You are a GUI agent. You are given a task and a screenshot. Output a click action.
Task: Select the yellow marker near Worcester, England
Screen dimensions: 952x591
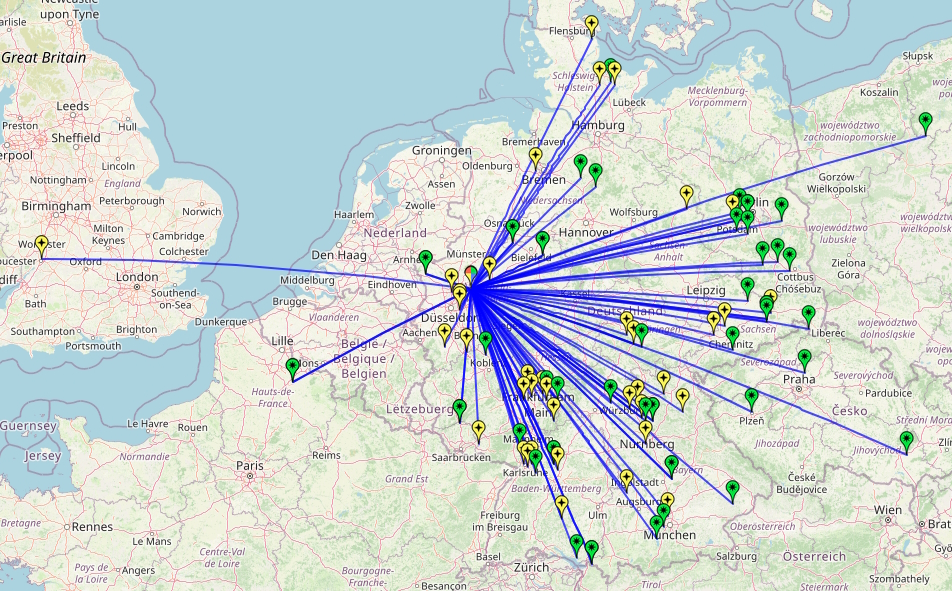click(41, 244)
